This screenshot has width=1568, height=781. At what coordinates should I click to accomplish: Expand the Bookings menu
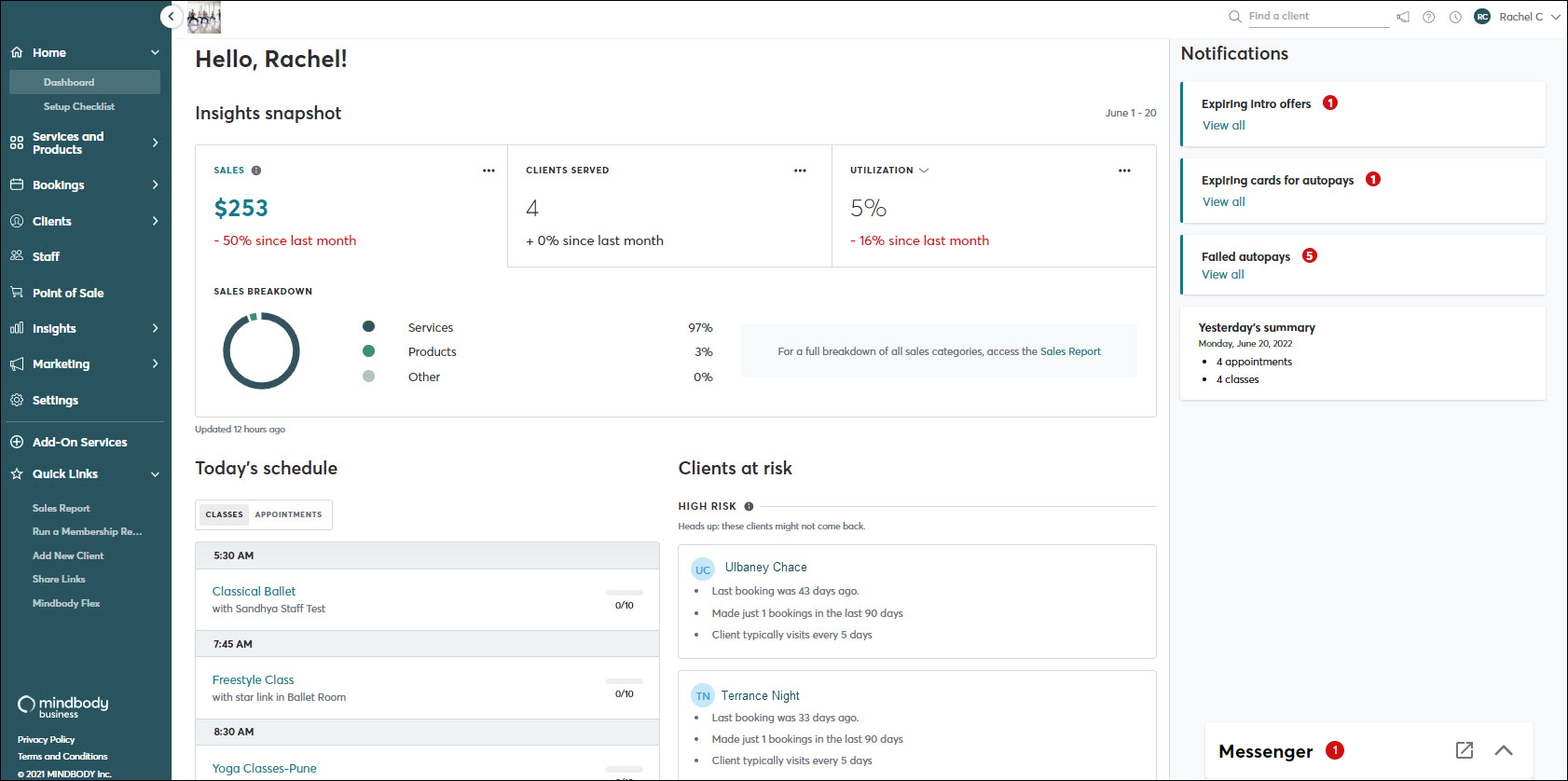(x=155, y=185)
